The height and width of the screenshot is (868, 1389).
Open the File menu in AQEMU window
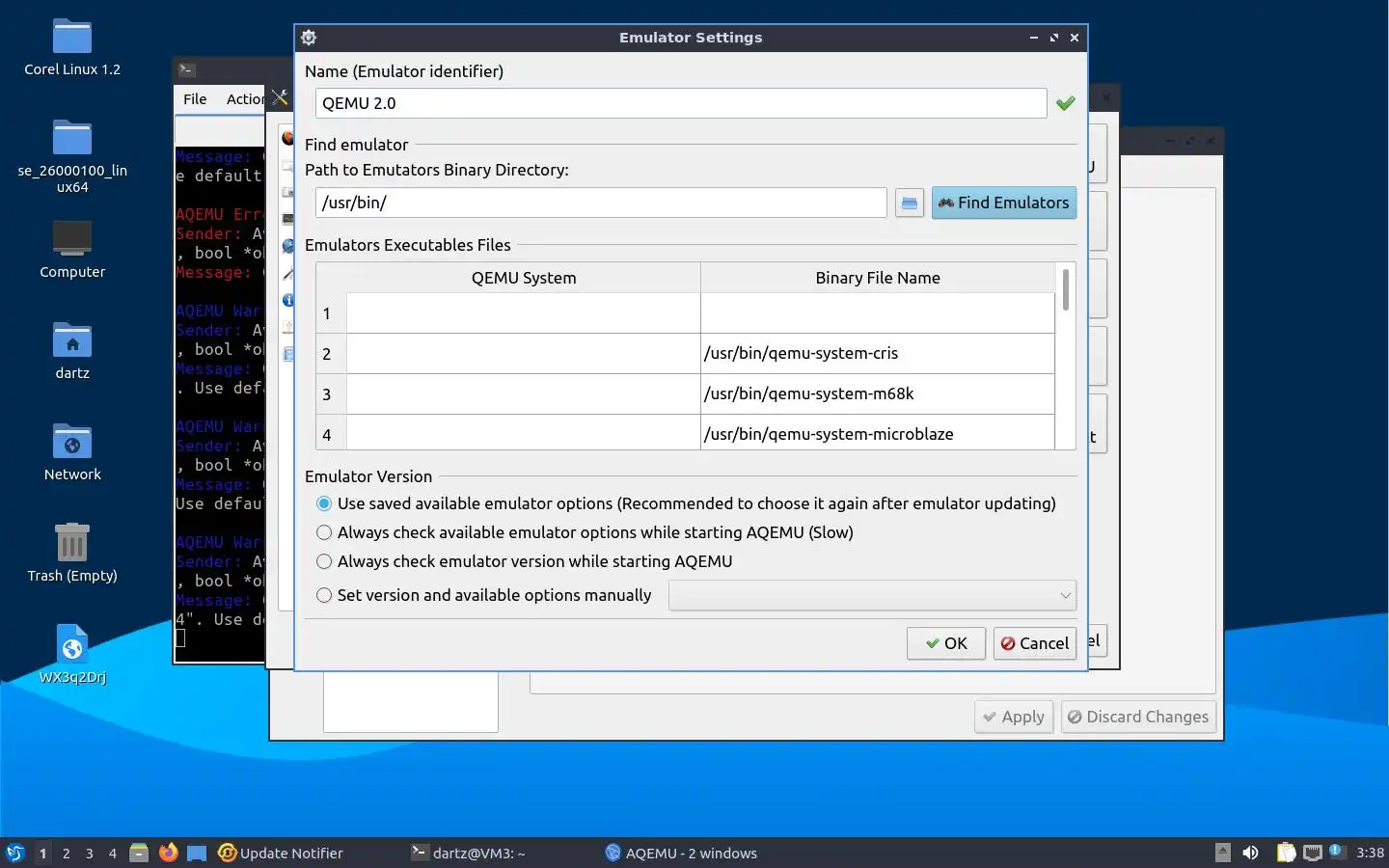point(195,98)
